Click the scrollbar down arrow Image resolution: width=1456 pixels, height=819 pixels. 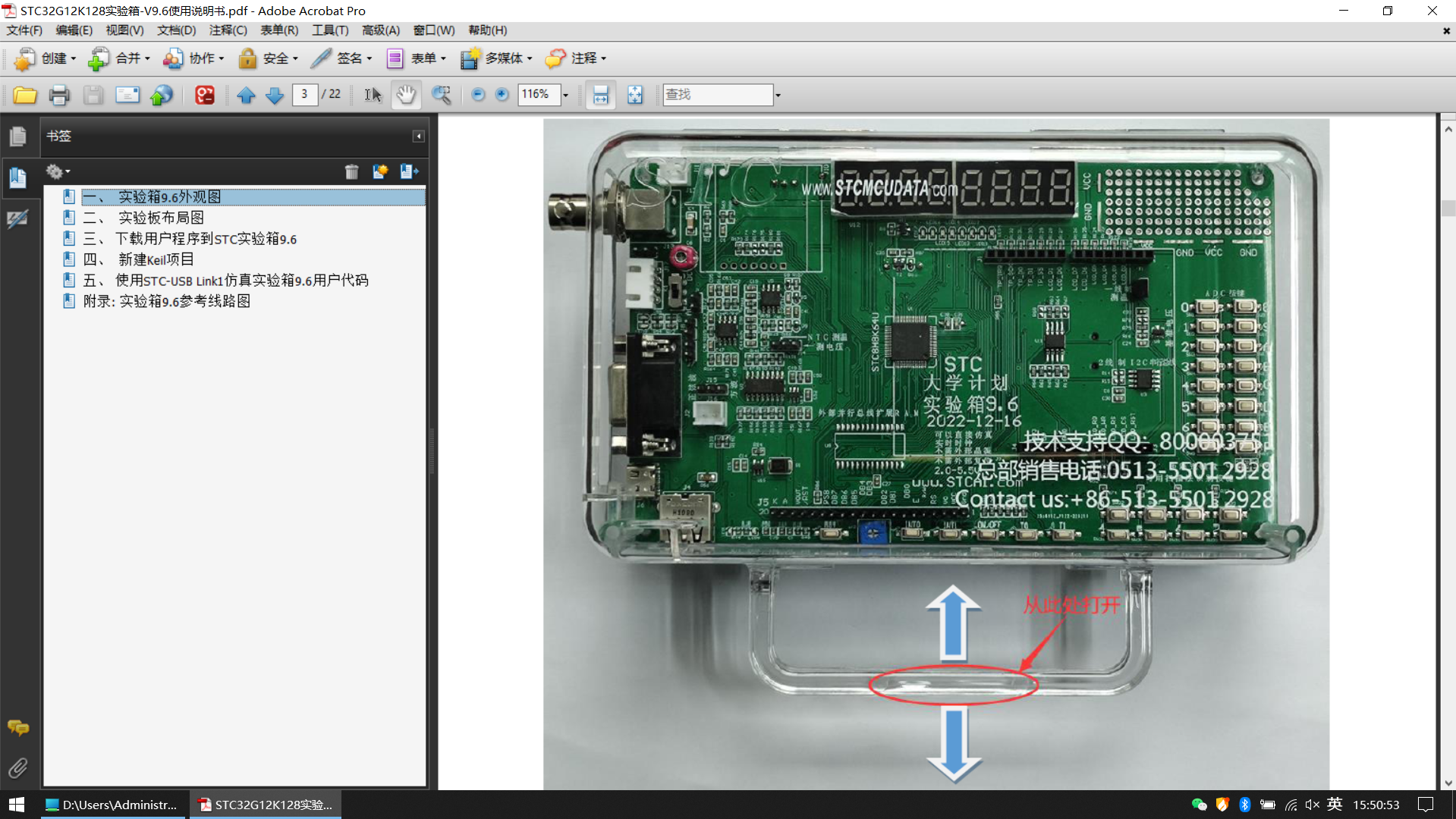click(x=1448, y=783)
